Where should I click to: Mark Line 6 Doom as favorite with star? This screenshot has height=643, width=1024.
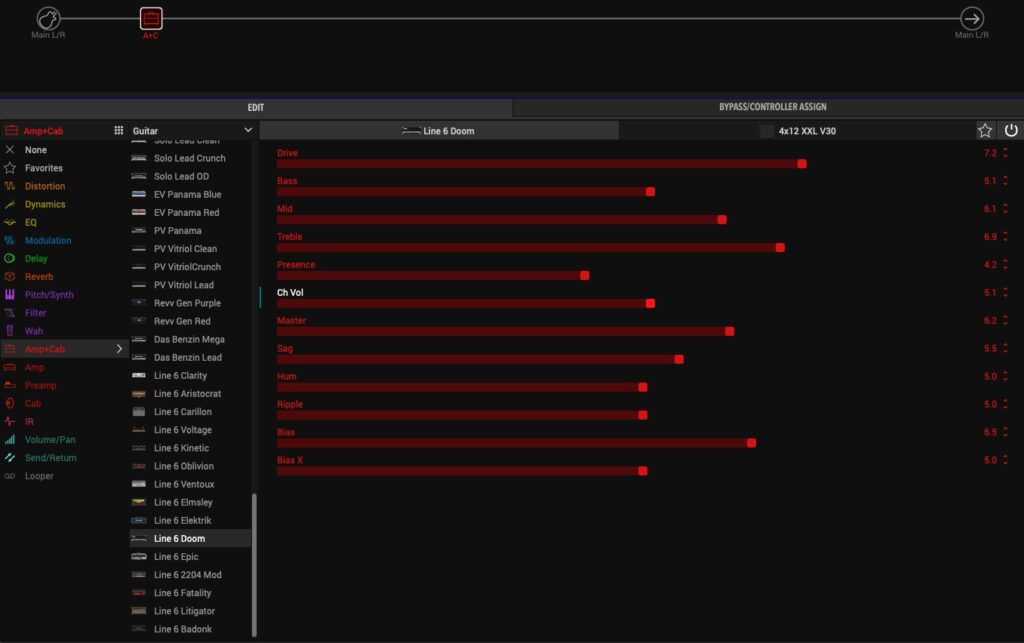pyautogui.click(x=985, y=130)
